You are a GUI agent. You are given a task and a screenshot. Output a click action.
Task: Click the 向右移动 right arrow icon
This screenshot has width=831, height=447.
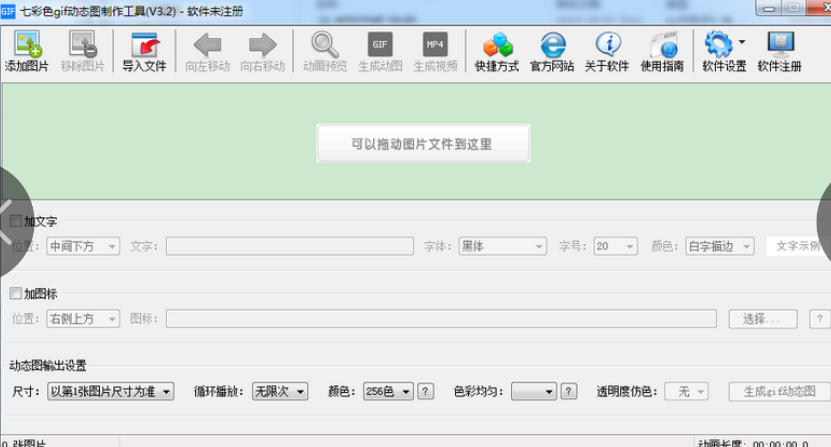pyautogui.click(x=263, y=45)
